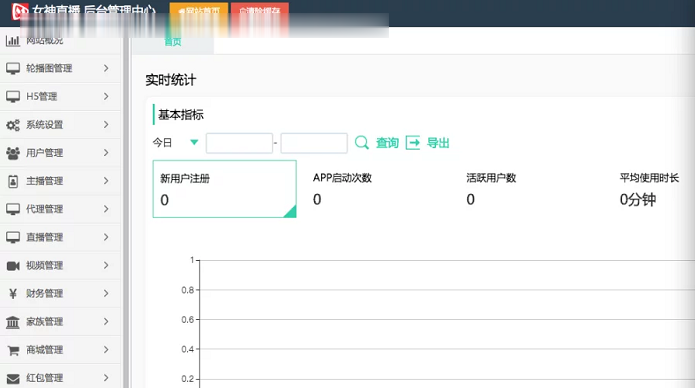Expand 商城管理 menu chevron
The image size is (695, 388).
[106, 349]
